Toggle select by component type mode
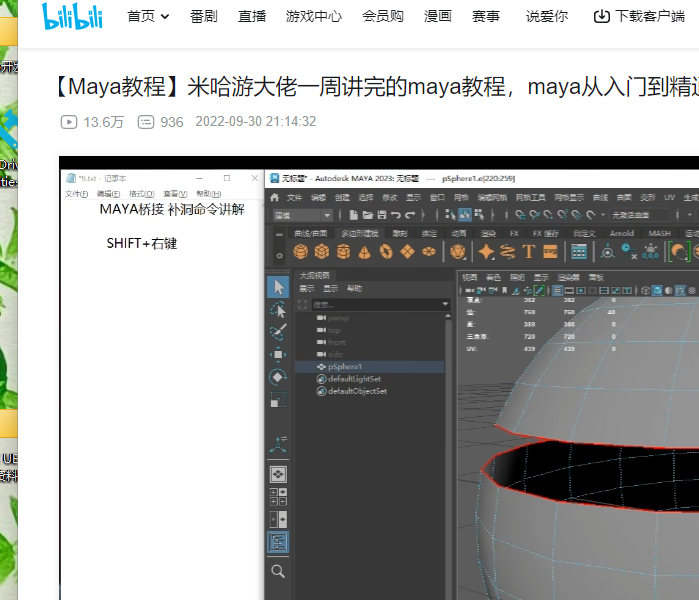 click(479, 215)
